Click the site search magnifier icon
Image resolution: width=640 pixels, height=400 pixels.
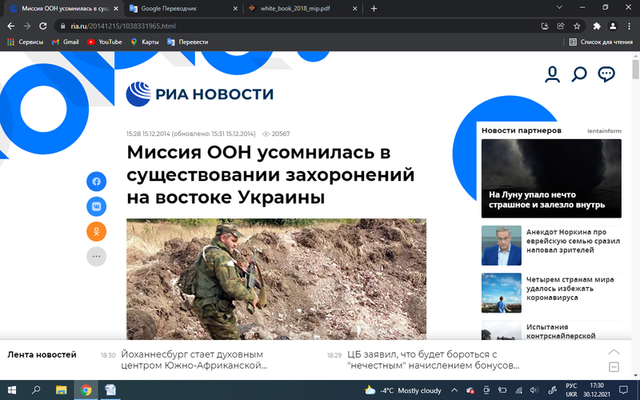(579, 74)
